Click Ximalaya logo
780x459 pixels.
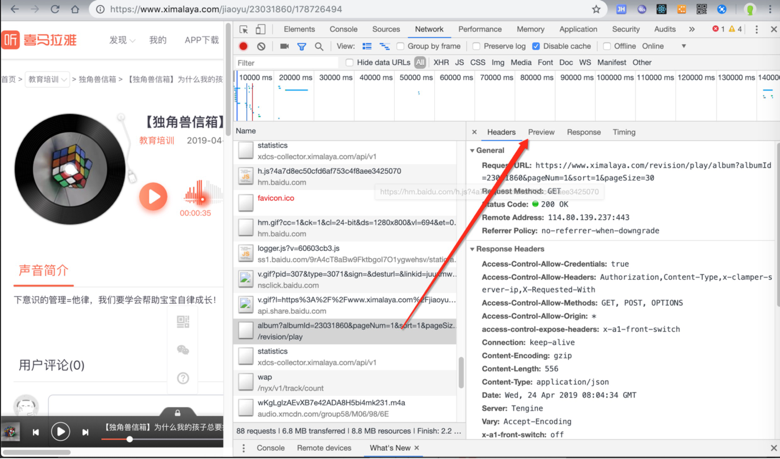[39, 40]
